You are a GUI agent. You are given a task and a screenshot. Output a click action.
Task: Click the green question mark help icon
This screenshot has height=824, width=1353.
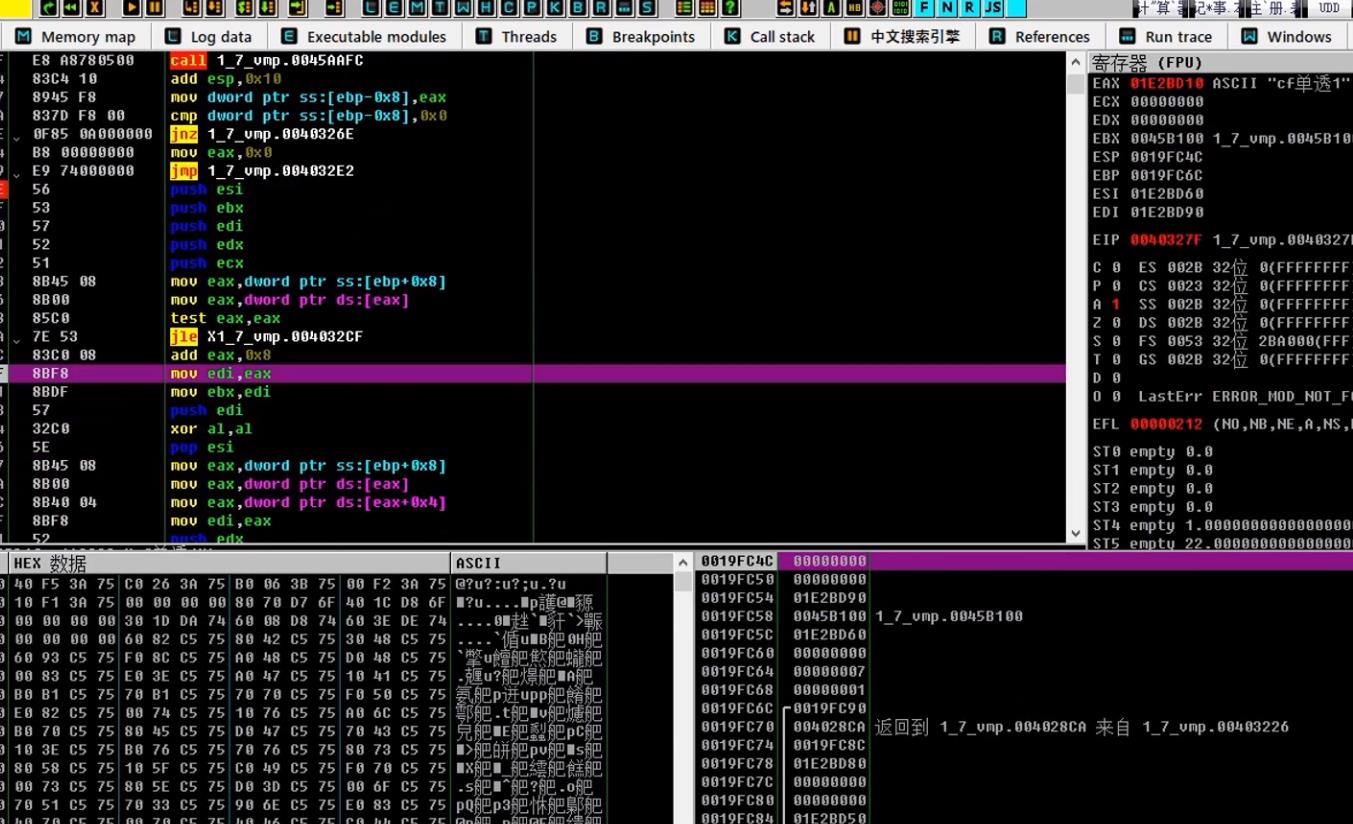tap(731, 8)
